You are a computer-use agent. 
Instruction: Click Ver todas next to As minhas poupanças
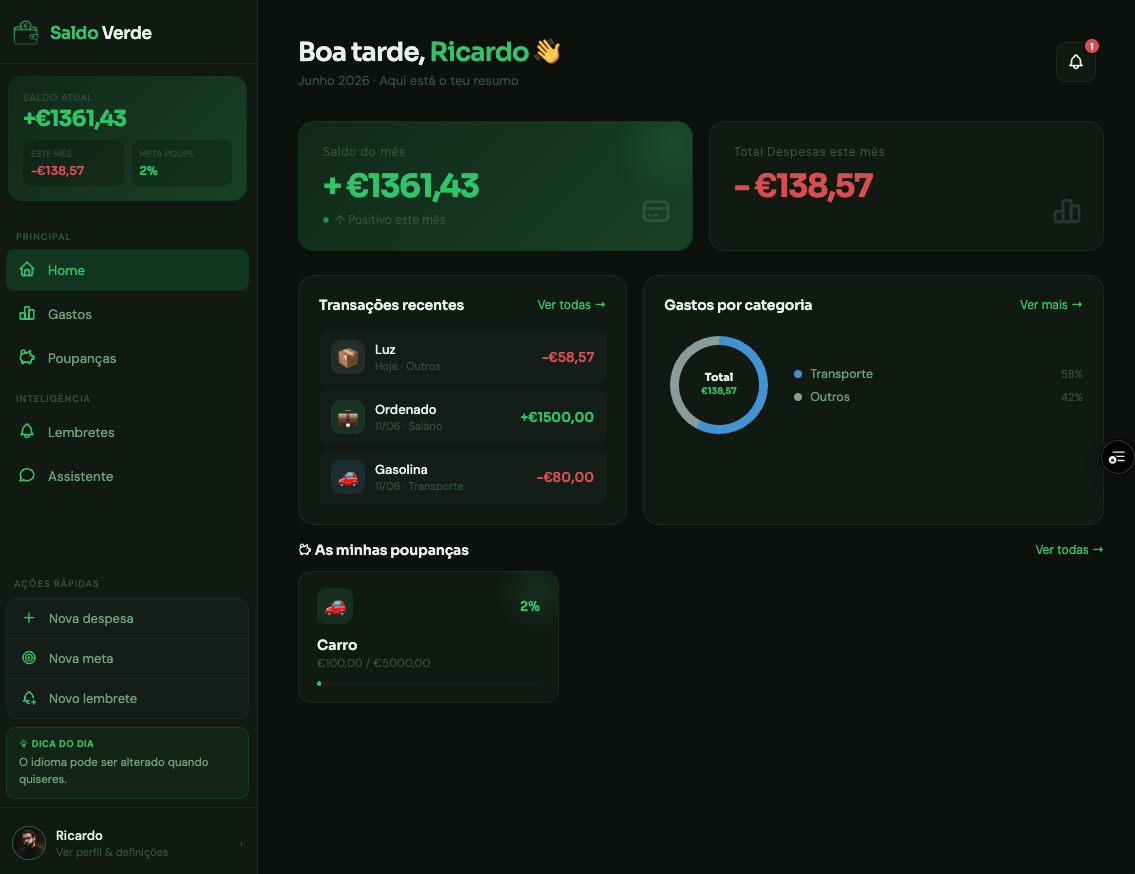pyautogui.click(x=1069, y=550)
